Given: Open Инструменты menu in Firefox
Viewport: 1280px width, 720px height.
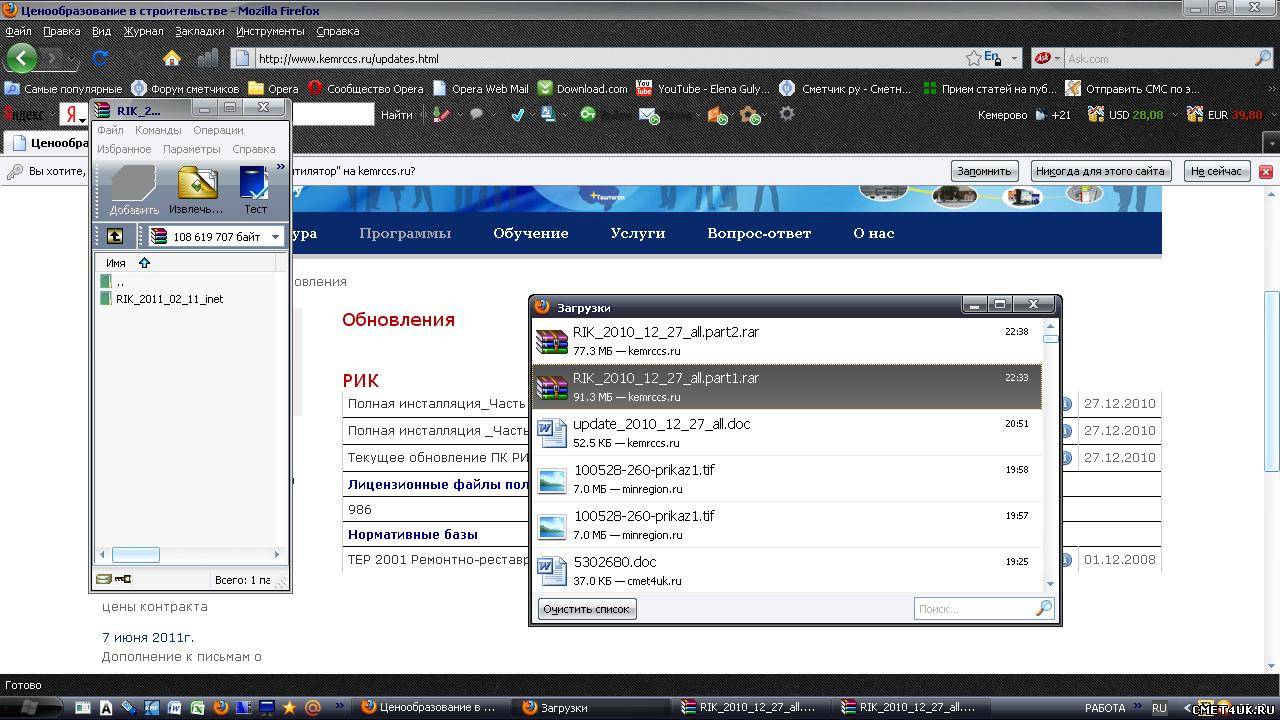Looking at the screenshot, I should (270, 31).
